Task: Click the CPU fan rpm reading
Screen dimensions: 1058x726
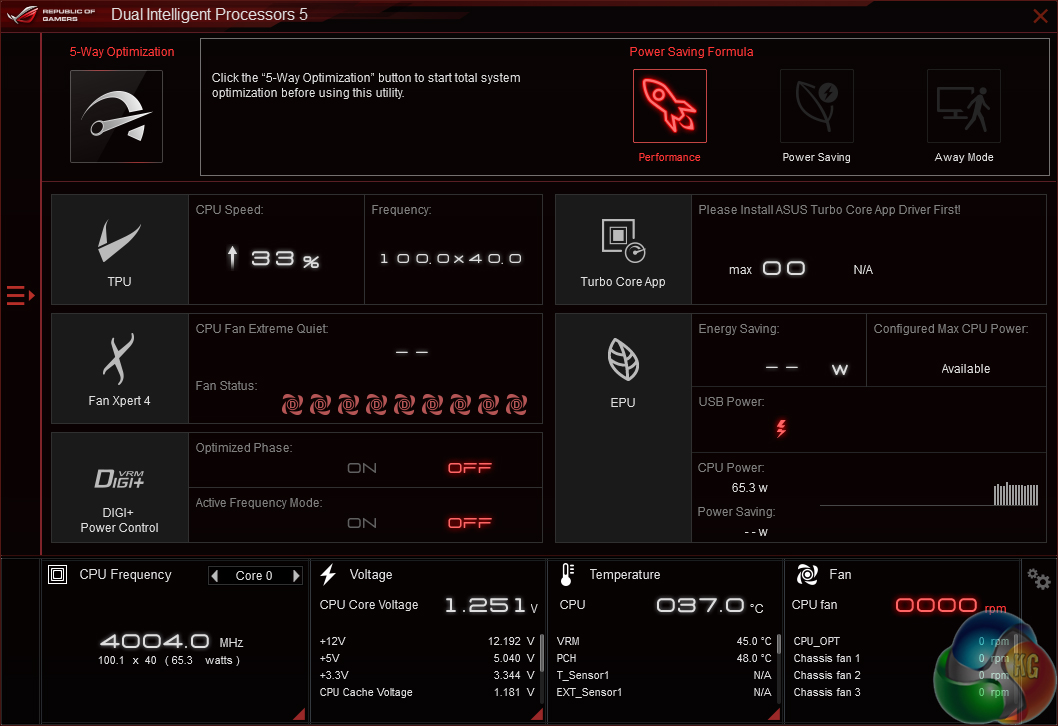Action: point(950,606)
